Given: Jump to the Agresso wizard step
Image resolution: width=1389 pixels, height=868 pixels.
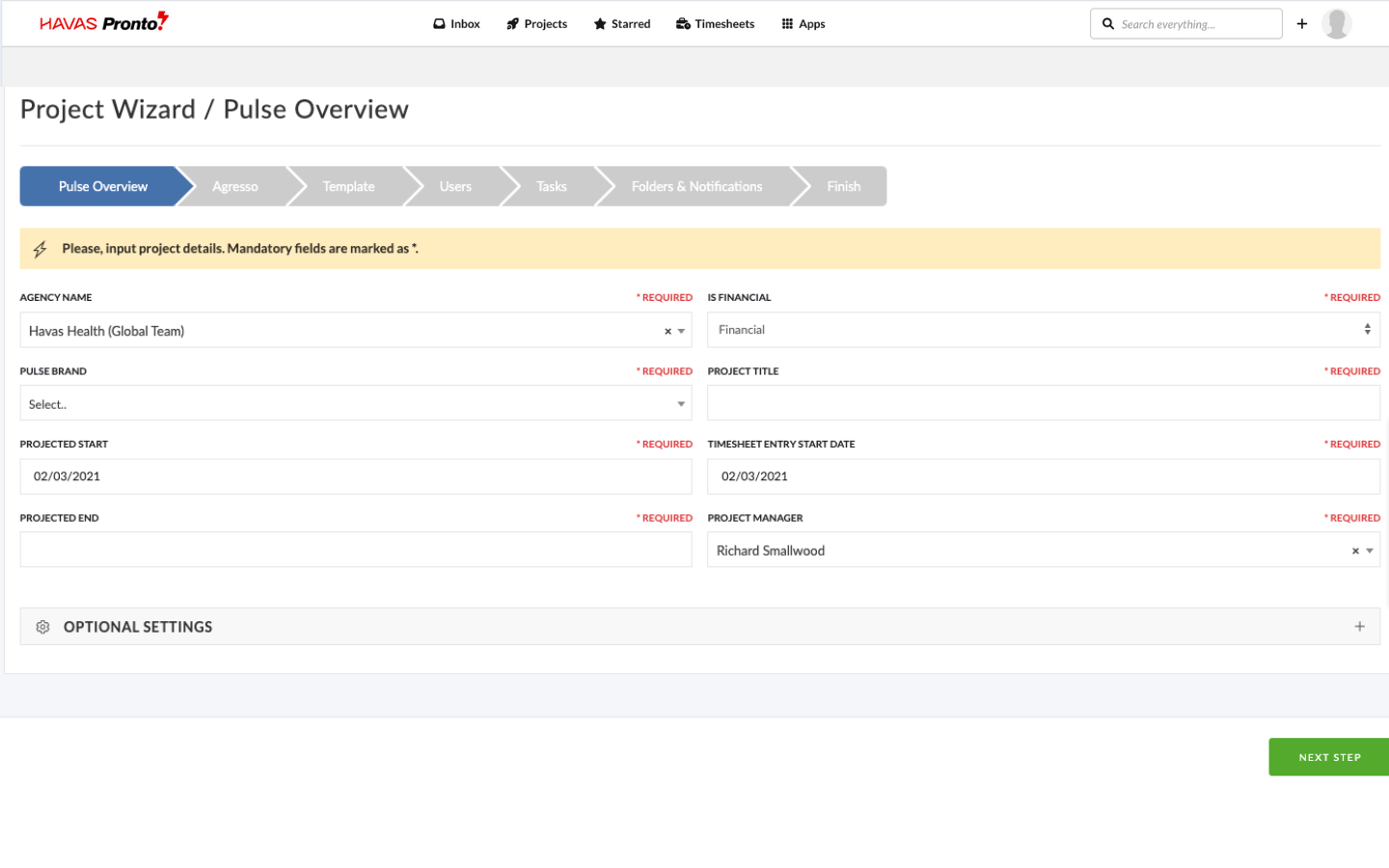Looking at the screenshot, I should [x=235, y=186].
